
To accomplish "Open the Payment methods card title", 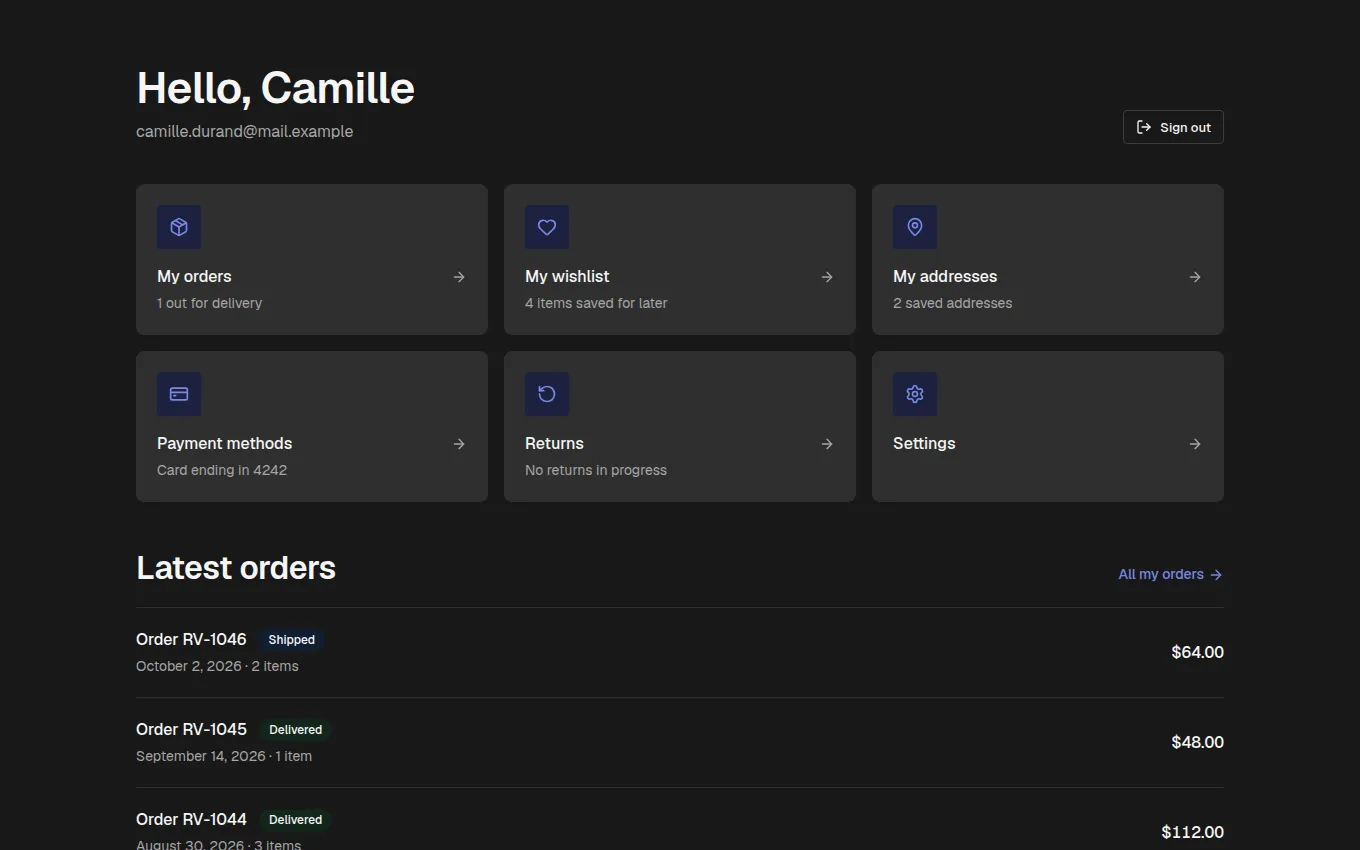I will (225, 444).
